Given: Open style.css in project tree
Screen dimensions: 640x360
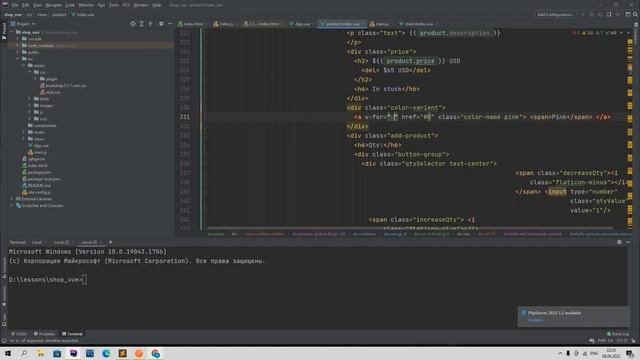Looking at the screenshot, I should [x=51, y=92].
